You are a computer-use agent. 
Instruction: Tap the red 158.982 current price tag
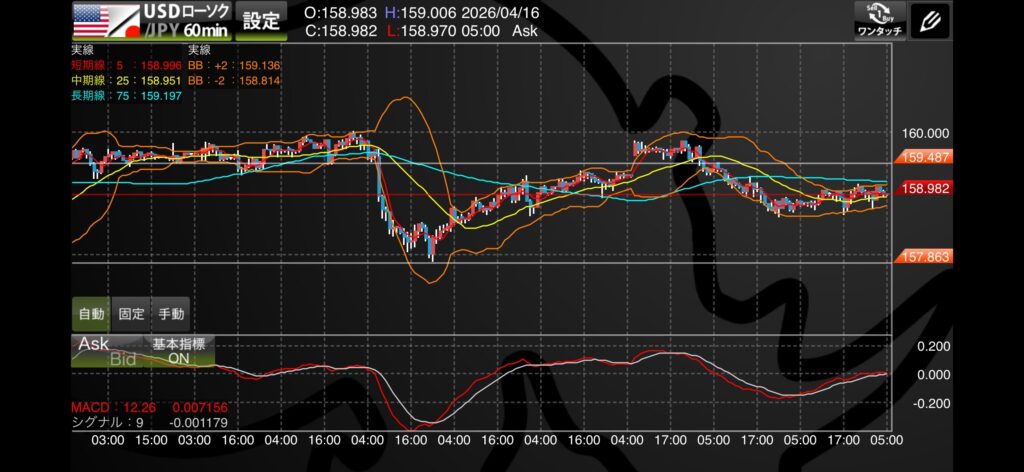[924, 188]
